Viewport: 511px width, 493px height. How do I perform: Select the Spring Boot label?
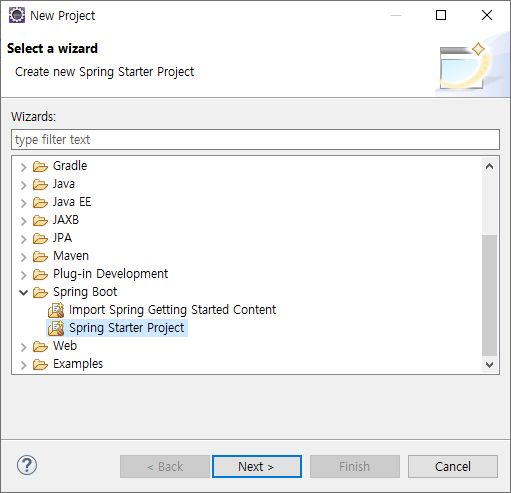[x=85, y=292]
